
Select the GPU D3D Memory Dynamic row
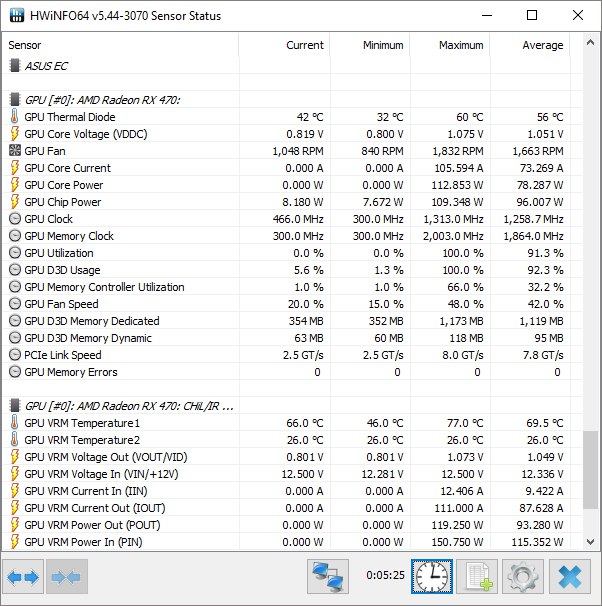coord(292,338)
